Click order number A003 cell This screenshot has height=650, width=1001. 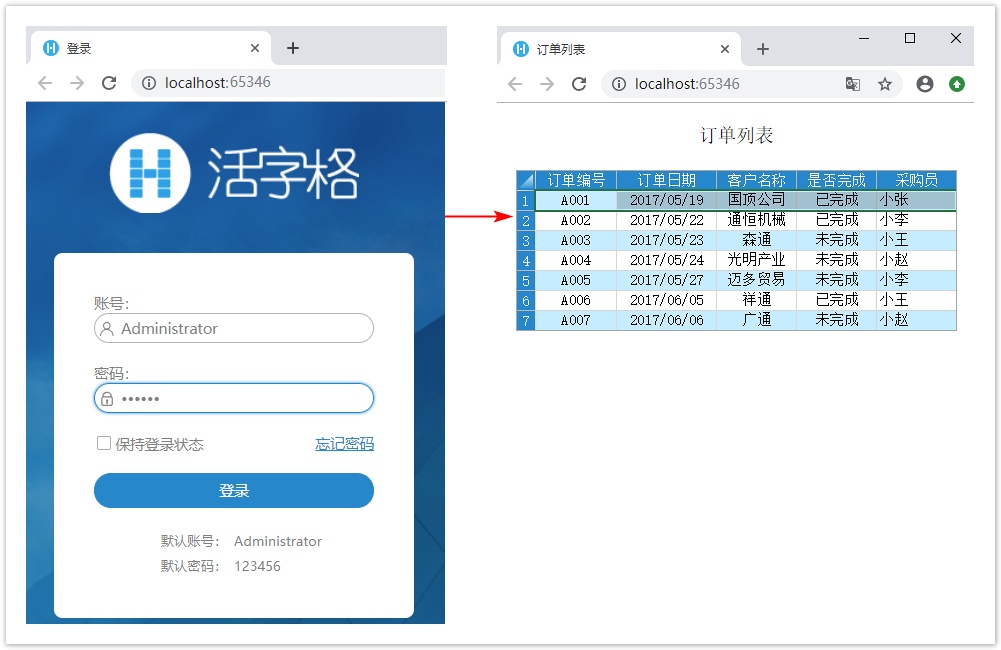point(576,241)
